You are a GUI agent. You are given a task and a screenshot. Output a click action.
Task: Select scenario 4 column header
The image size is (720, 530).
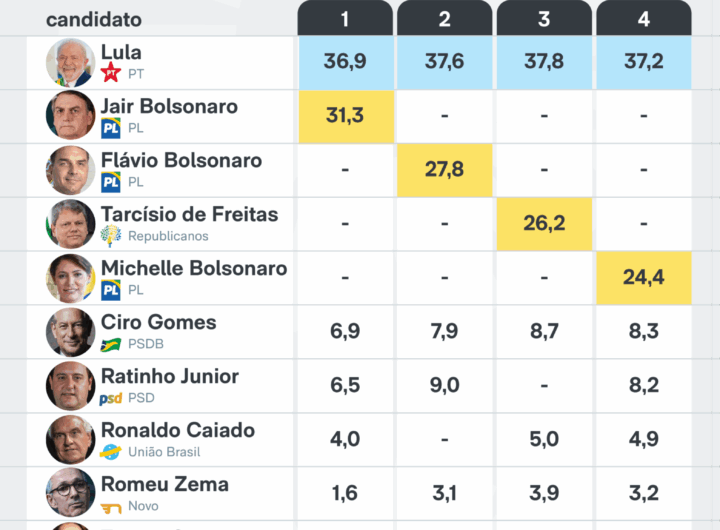(643, 19)
